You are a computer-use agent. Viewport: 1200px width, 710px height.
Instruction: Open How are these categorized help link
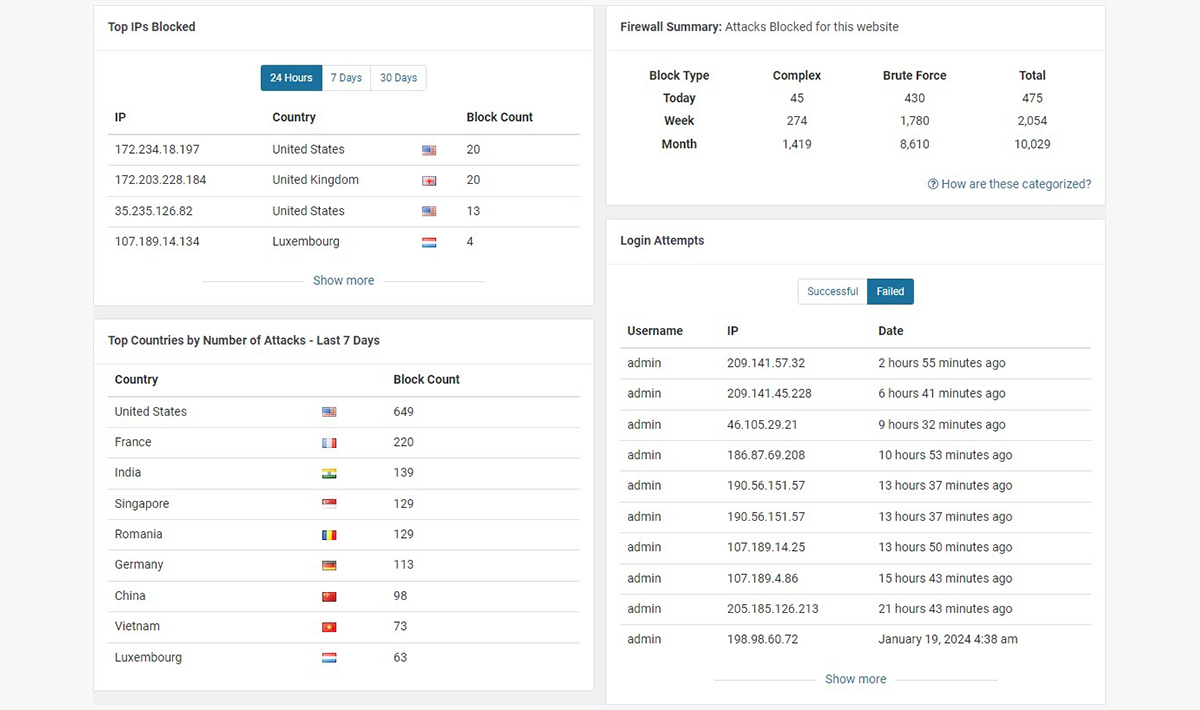click(1009, 184)
